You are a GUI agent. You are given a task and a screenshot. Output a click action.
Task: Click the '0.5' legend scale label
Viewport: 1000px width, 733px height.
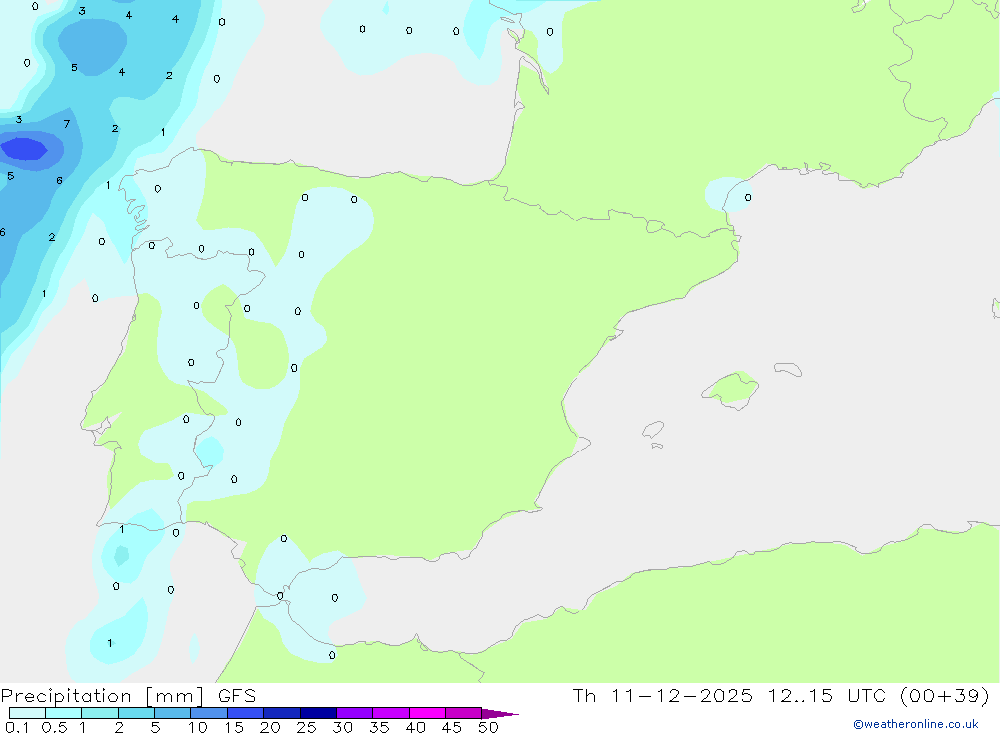tap(54, 727)
